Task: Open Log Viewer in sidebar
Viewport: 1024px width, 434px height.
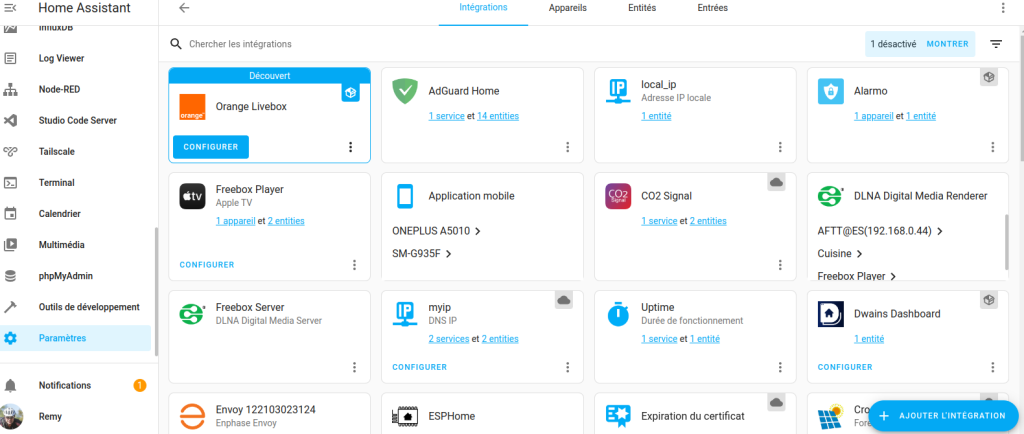Action: point(76,58)
